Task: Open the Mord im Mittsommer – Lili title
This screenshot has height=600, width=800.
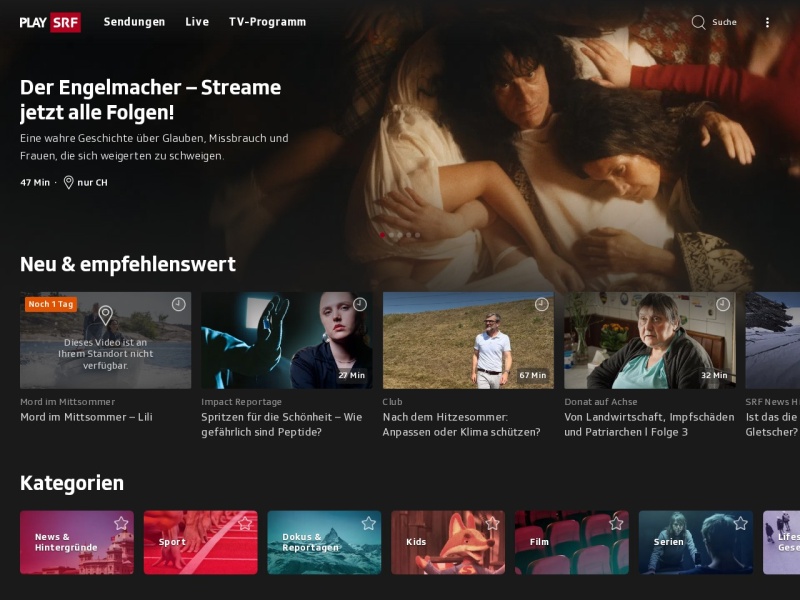Action: point(86,417)
